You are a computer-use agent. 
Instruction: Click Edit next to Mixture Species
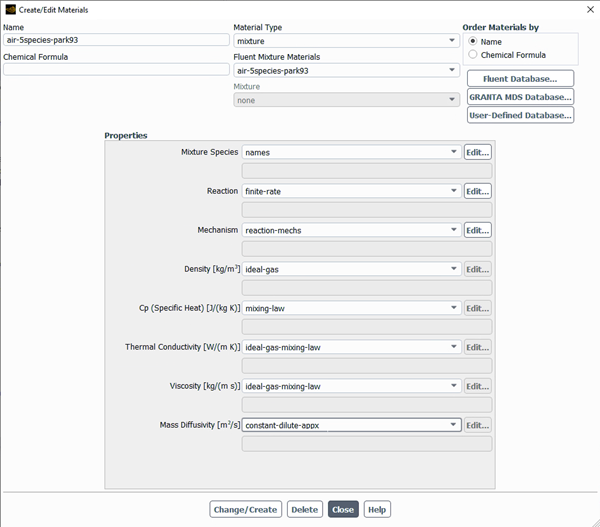point(477,152)
